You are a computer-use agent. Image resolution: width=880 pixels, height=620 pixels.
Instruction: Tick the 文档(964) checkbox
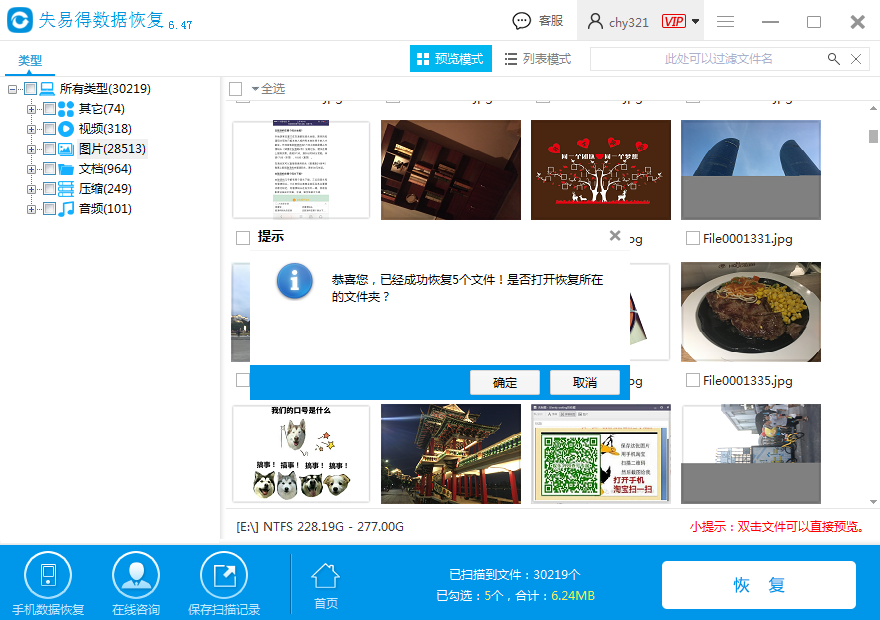49,169
